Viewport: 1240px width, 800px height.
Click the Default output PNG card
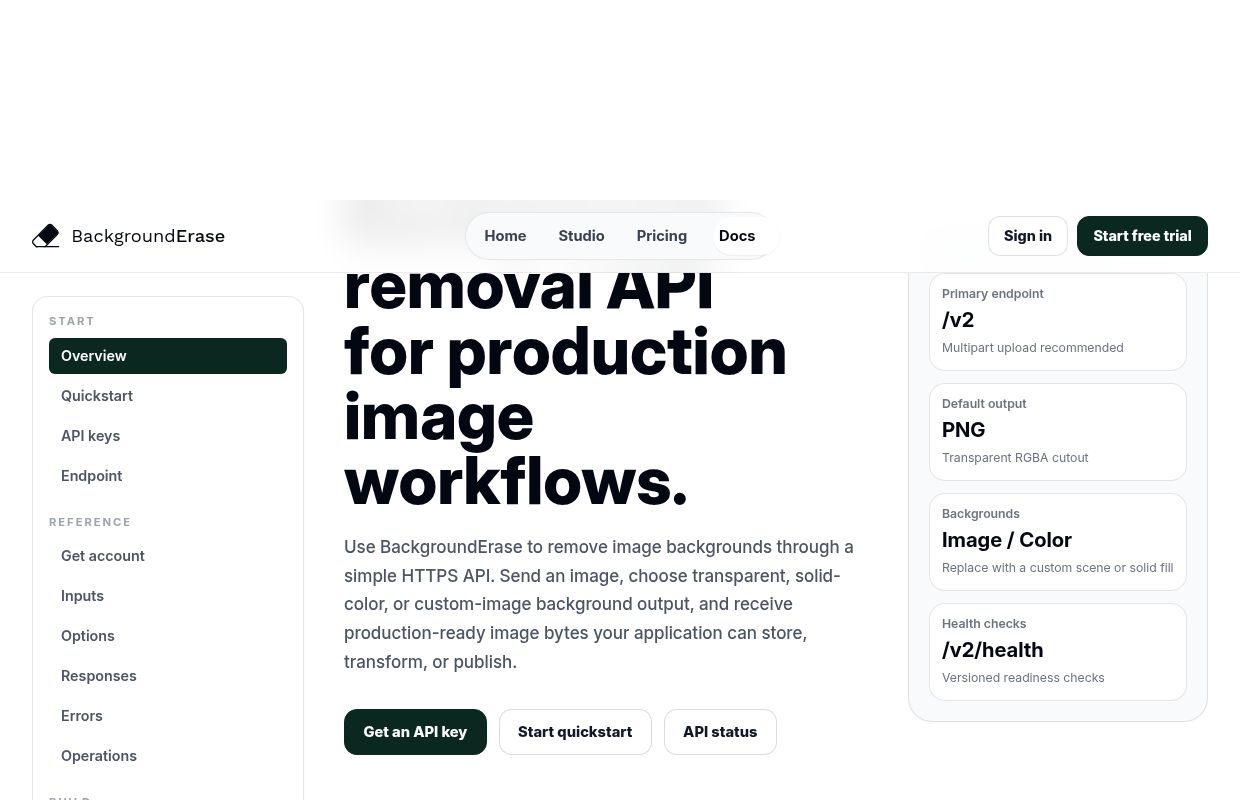point(1058,432)
